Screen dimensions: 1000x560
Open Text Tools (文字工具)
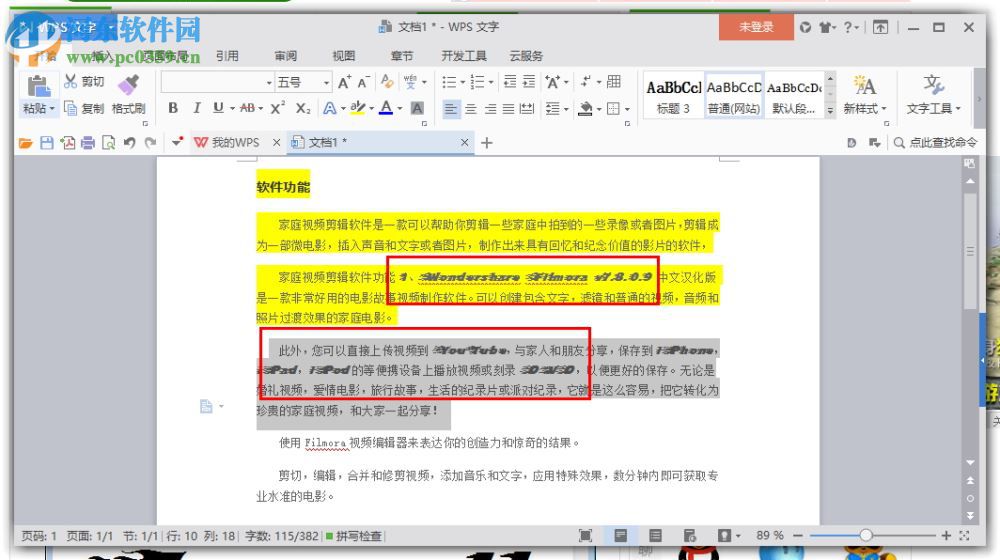pyautogui.click(x=934, y=94)
